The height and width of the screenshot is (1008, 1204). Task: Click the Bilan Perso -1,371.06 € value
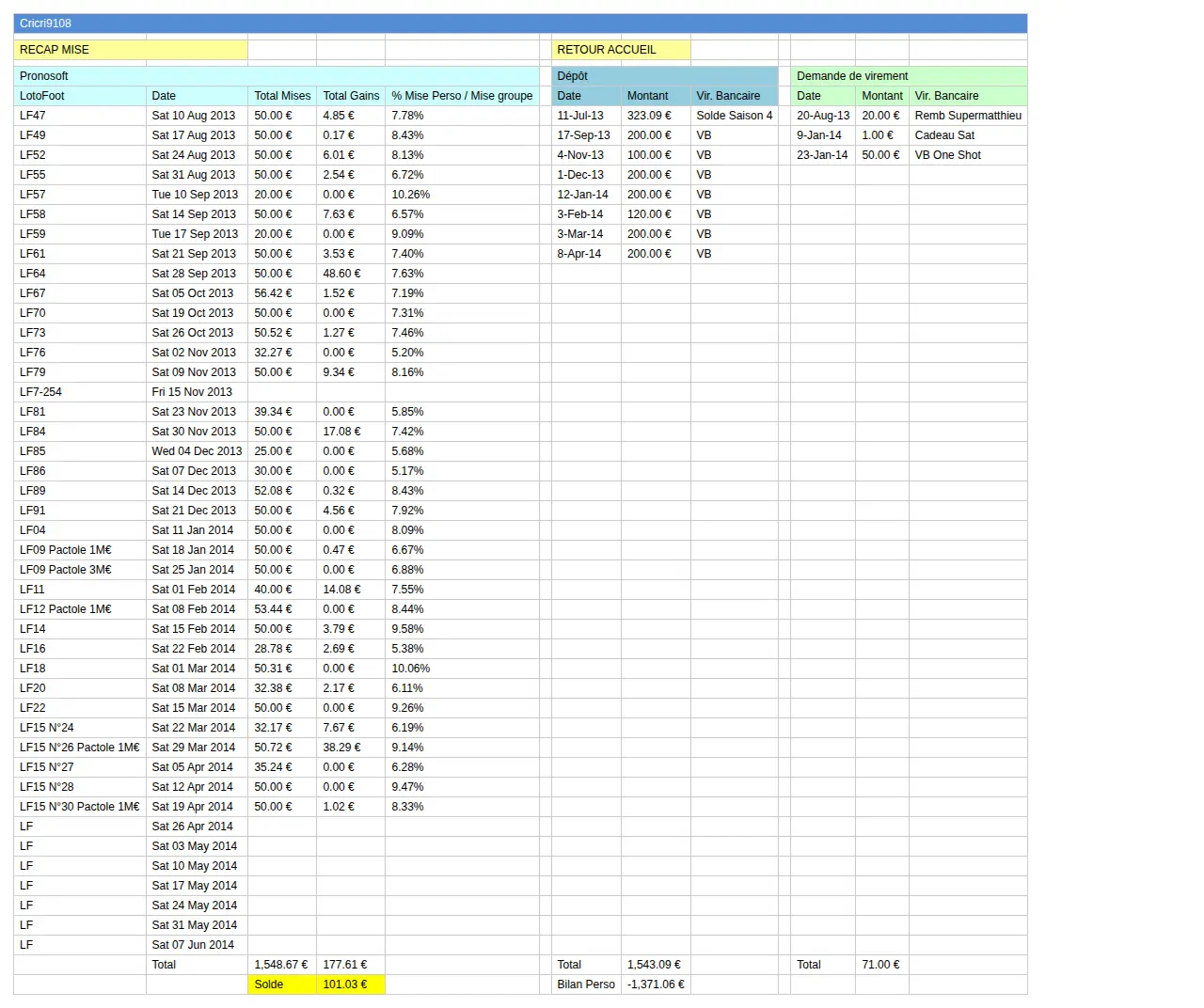click(656, 984)
